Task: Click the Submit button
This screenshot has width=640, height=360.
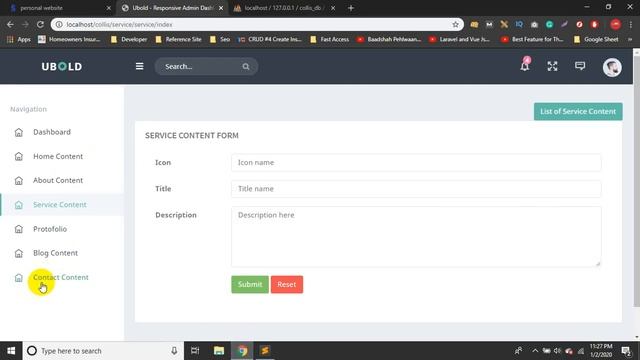Action: 250,284
